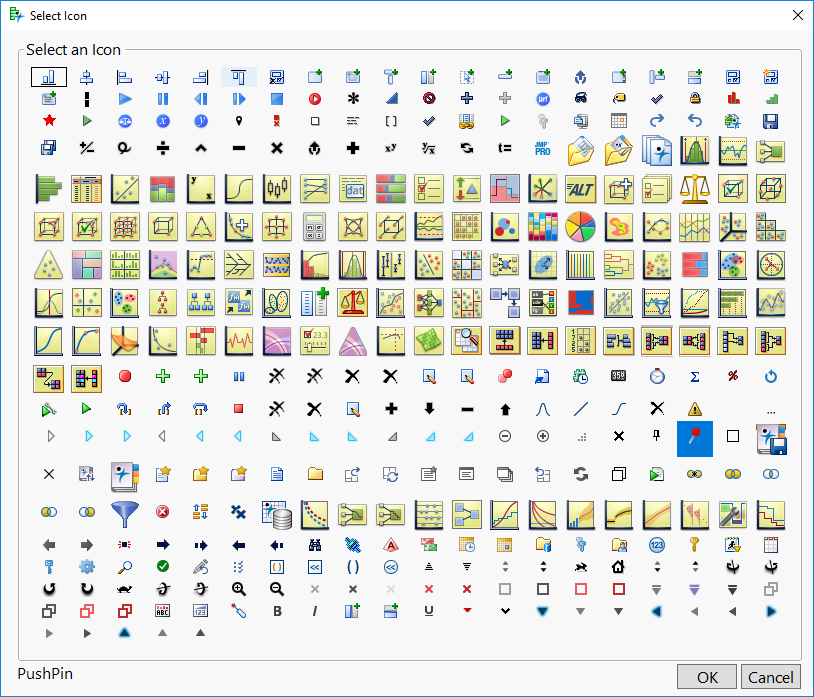Click the Cancel button
This screenshot has width=814, height=697.
(770, 677)
